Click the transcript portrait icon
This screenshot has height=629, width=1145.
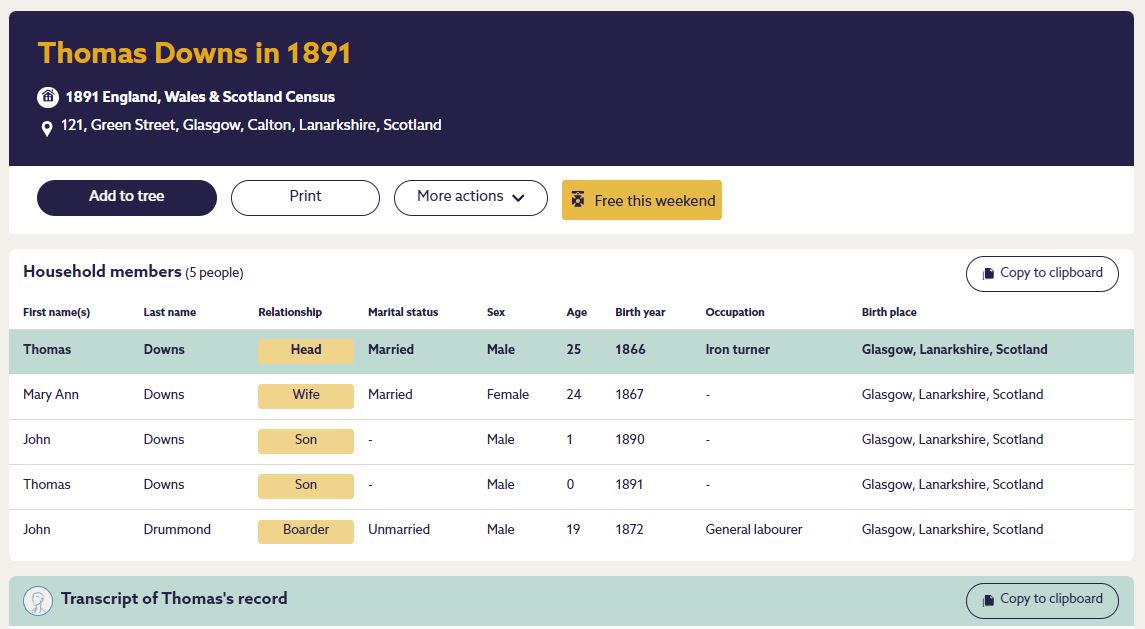click(38, 600)
